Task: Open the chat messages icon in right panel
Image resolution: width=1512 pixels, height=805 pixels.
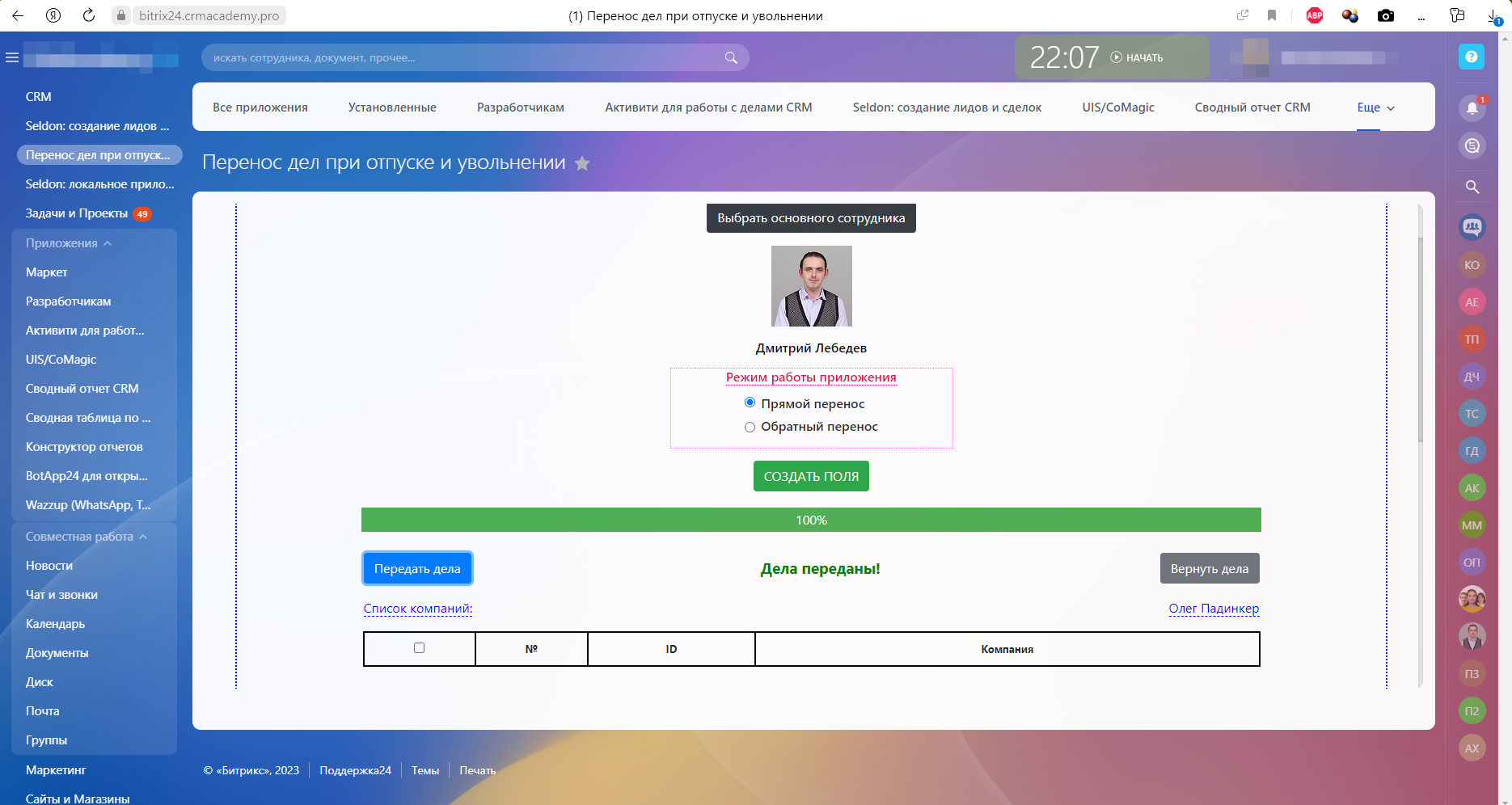Action: [1472, 145]
